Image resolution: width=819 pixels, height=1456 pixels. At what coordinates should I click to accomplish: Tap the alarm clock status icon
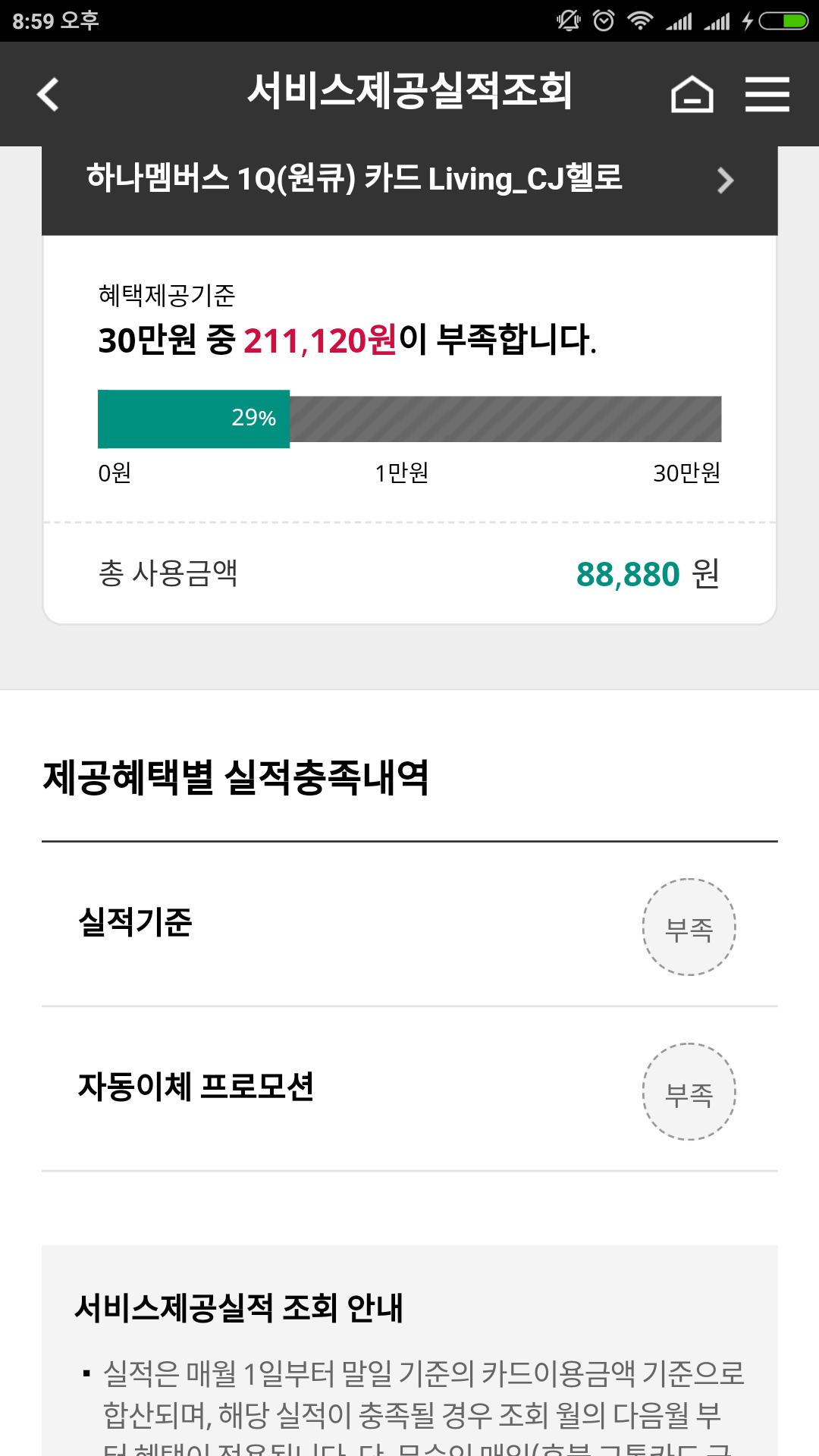tap(604, 20)
